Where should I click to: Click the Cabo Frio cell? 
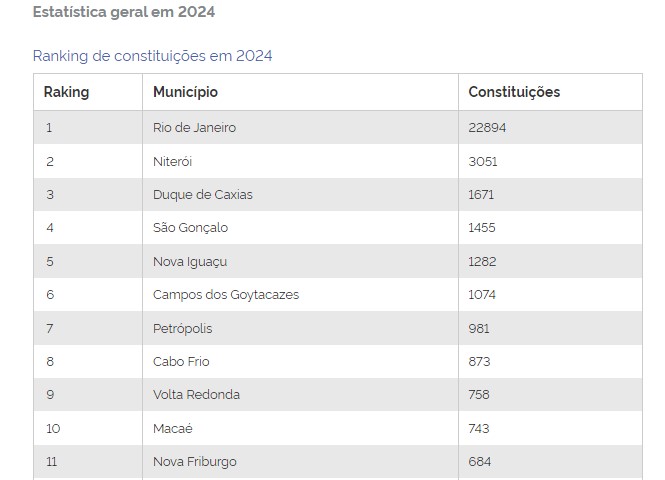300,361
